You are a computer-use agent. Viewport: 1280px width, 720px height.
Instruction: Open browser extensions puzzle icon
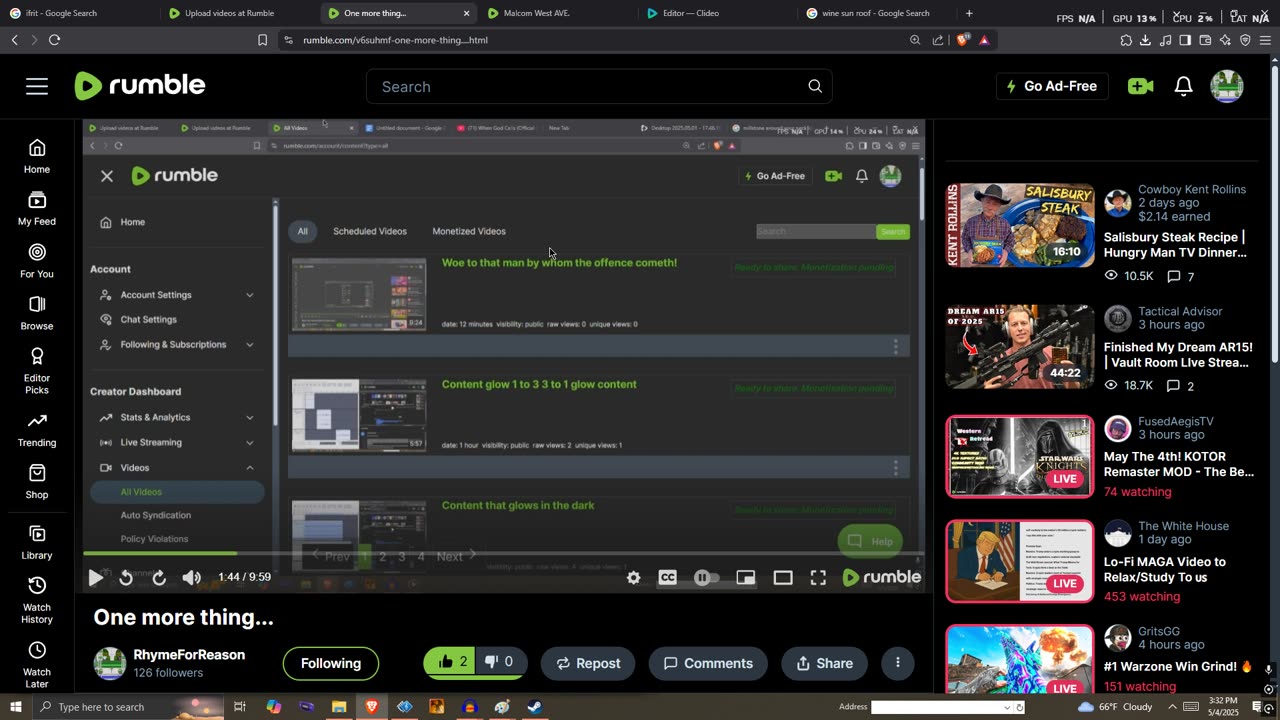click(1126, 40)
